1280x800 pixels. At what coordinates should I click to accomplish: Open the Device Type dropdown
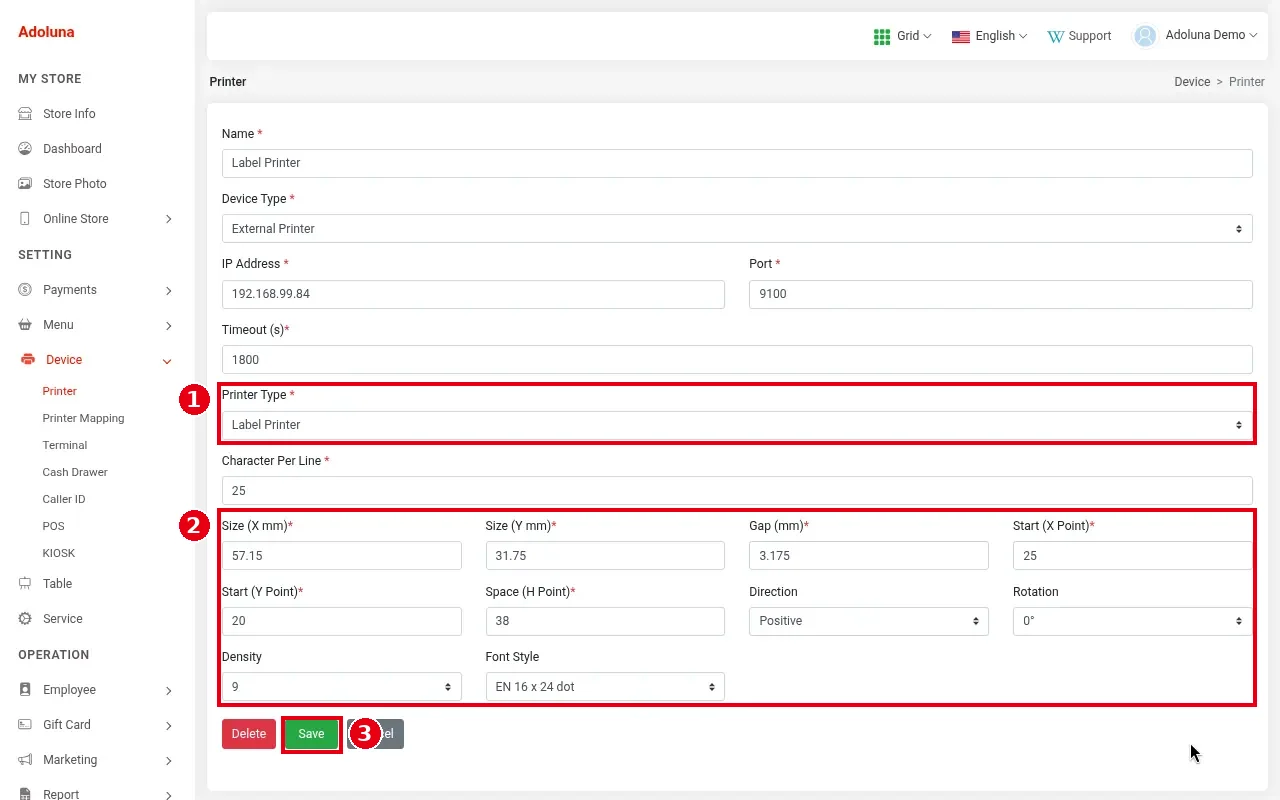click(737, 229)
